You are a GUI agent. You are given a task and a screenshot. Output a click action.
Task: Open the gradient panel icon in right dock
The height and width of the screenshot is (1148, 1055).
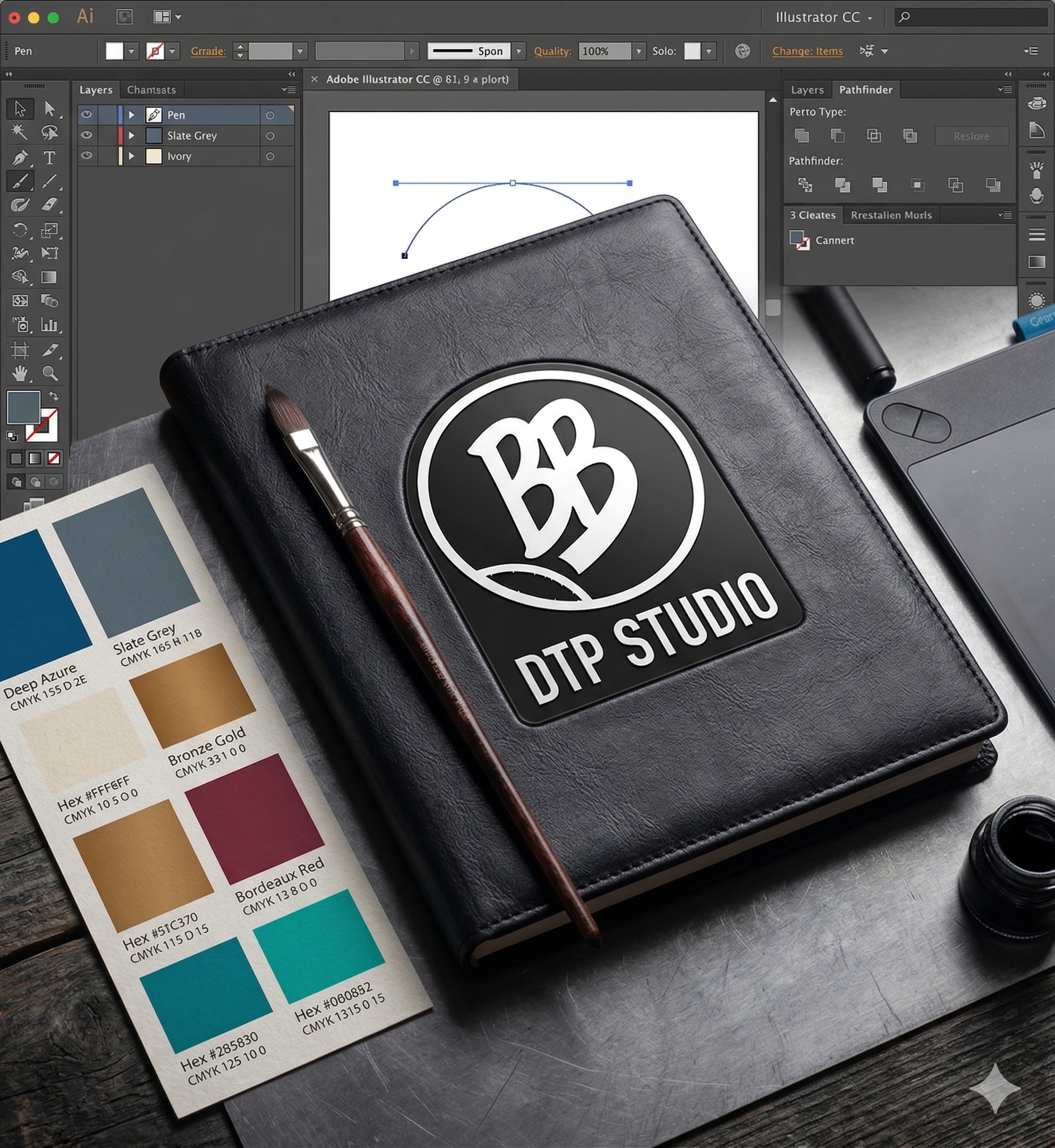[1036, 262]
